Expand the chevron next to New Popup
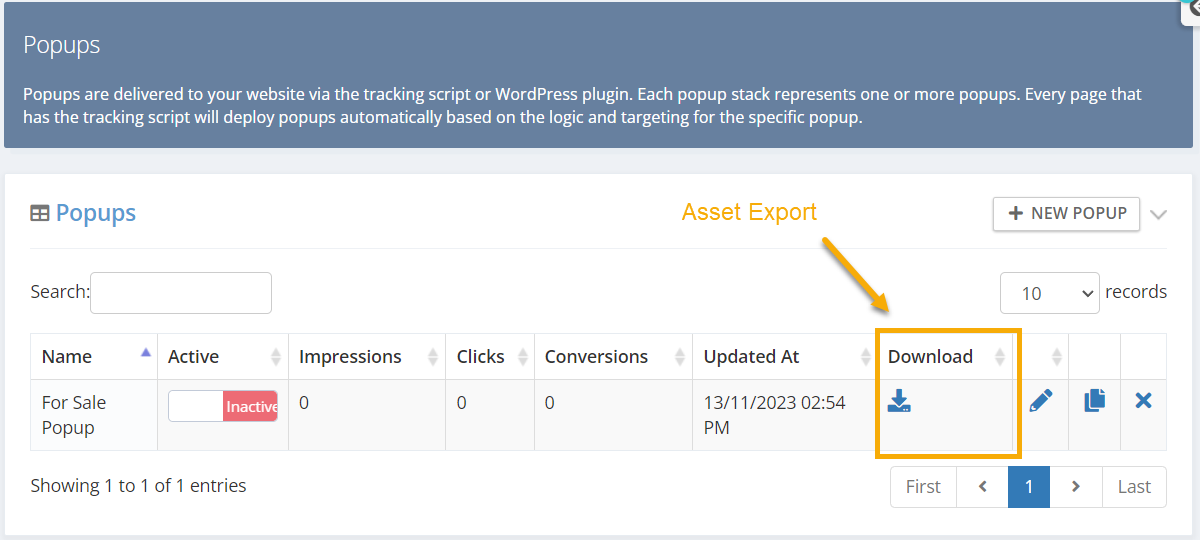The image size is (1200, 540). coord(1159,214)
